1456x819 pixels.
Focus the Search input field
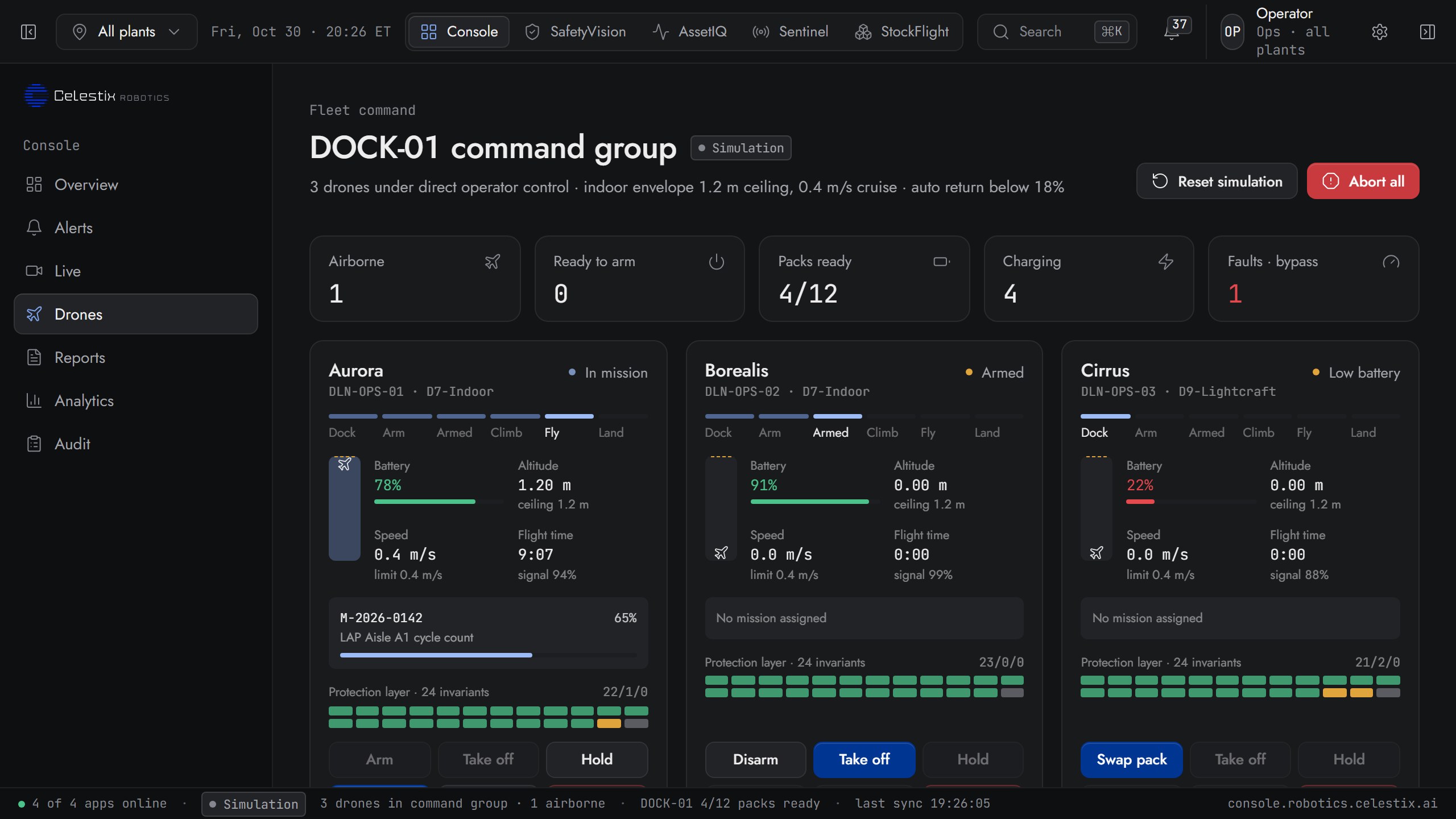click(1057, 32)
